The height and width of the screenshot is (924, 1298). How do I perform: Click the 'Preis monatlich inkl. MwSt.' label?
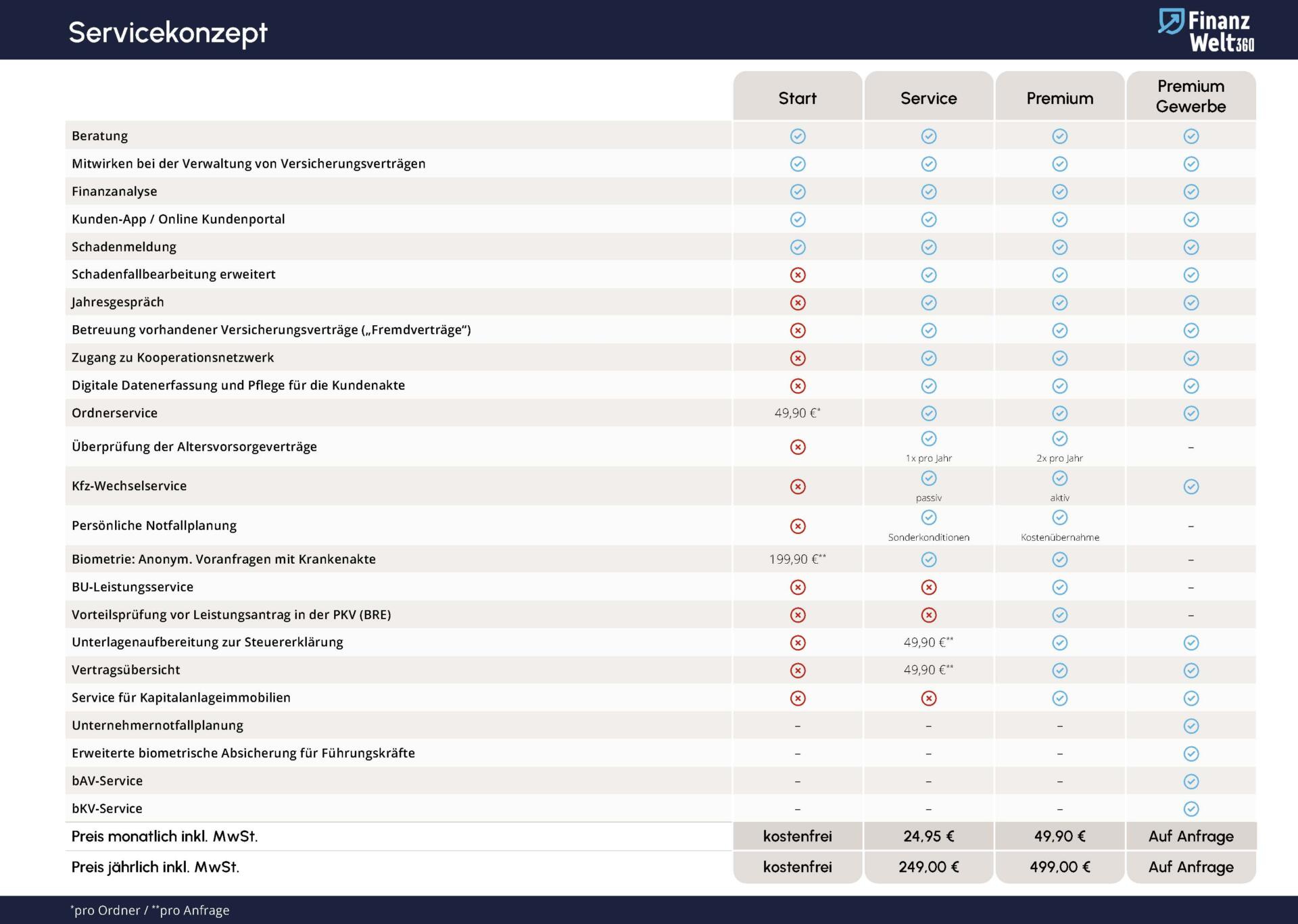pyautogui.click(x=164, y=836)
